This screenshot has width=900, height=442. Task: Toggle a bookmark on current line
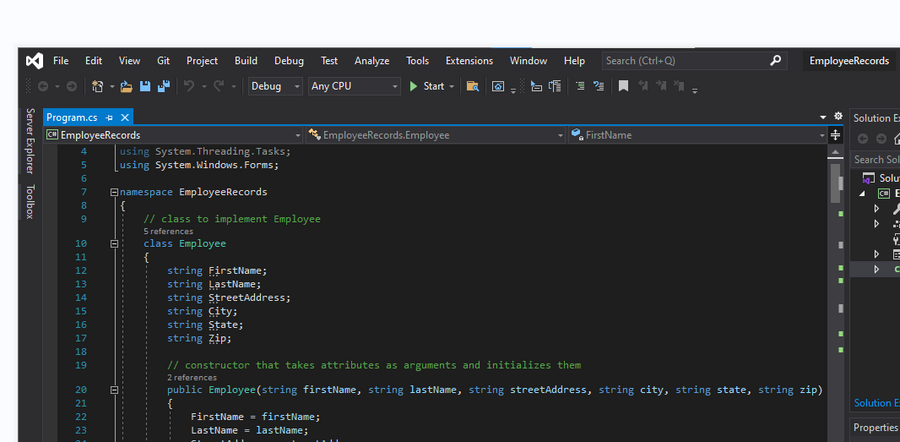tap(623, 86)
